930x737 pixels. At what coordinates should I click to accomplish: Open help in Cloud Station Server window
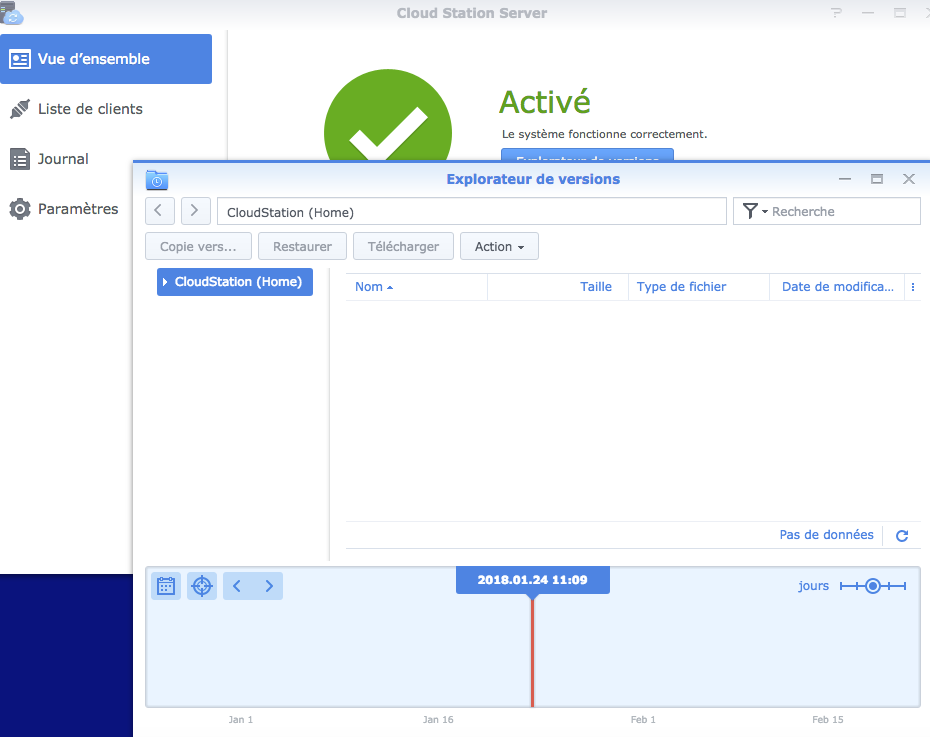coord(836,12)
